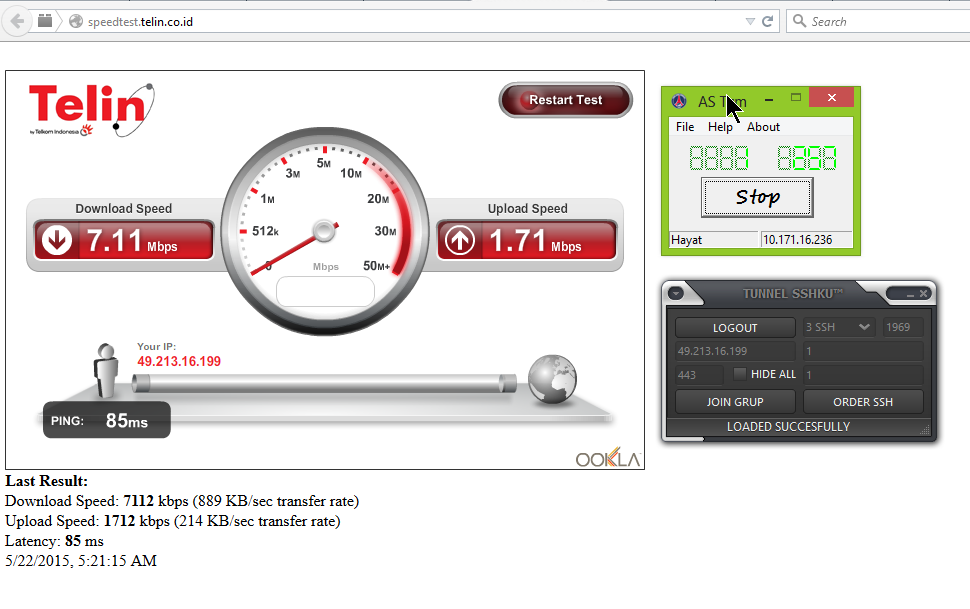The width and height of the screenshot is (970, 609).
Task: Click the IP address 49.213.16.199 in red
Action: 179,361
